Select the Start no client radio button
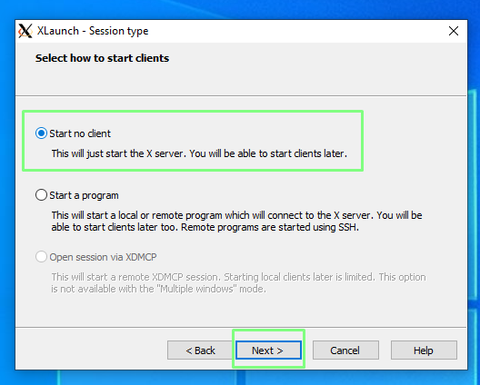The image size is (480, 385). [x=41, y=133]
